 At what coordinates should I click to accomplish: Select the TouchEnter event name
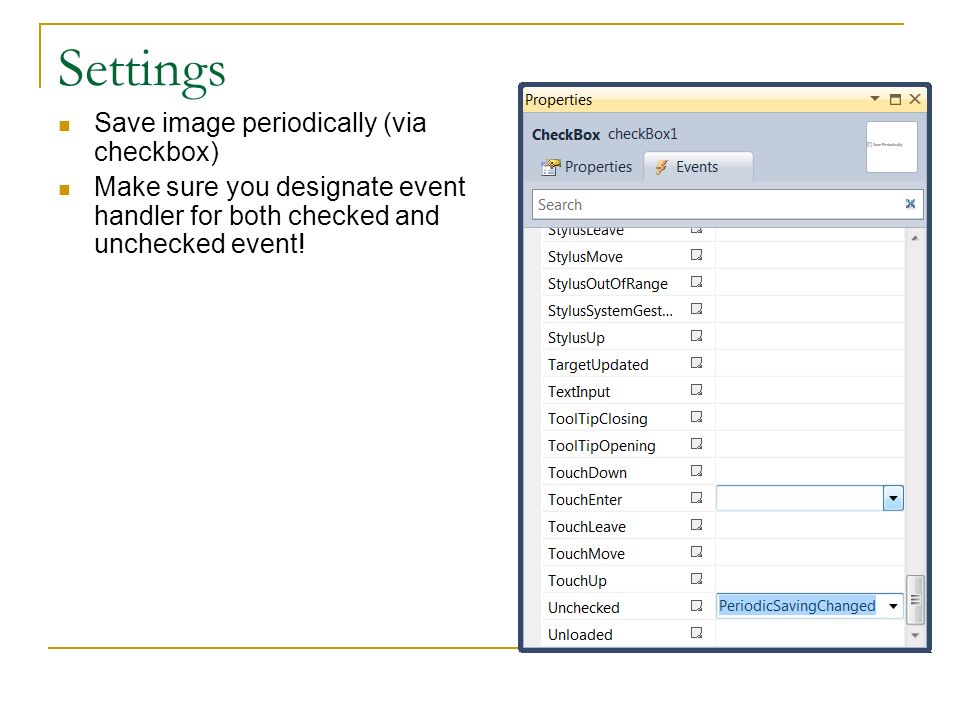coord(585,500)
